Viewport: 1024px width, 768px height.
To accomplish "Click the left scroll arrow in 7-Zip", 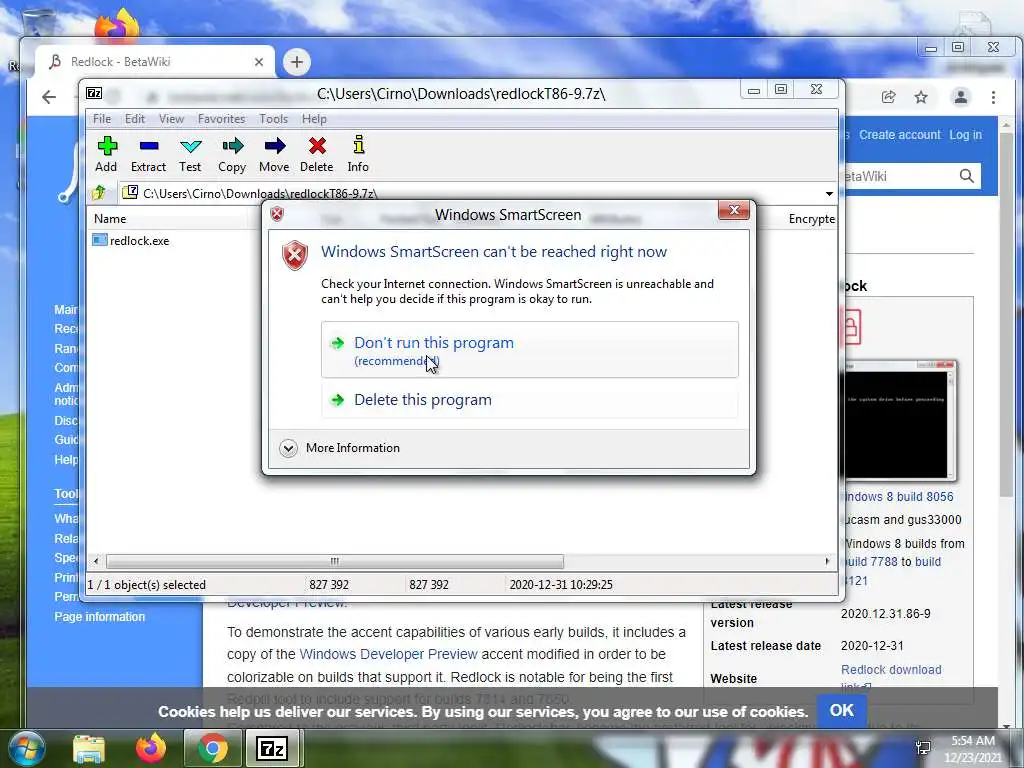I will 96,561.
